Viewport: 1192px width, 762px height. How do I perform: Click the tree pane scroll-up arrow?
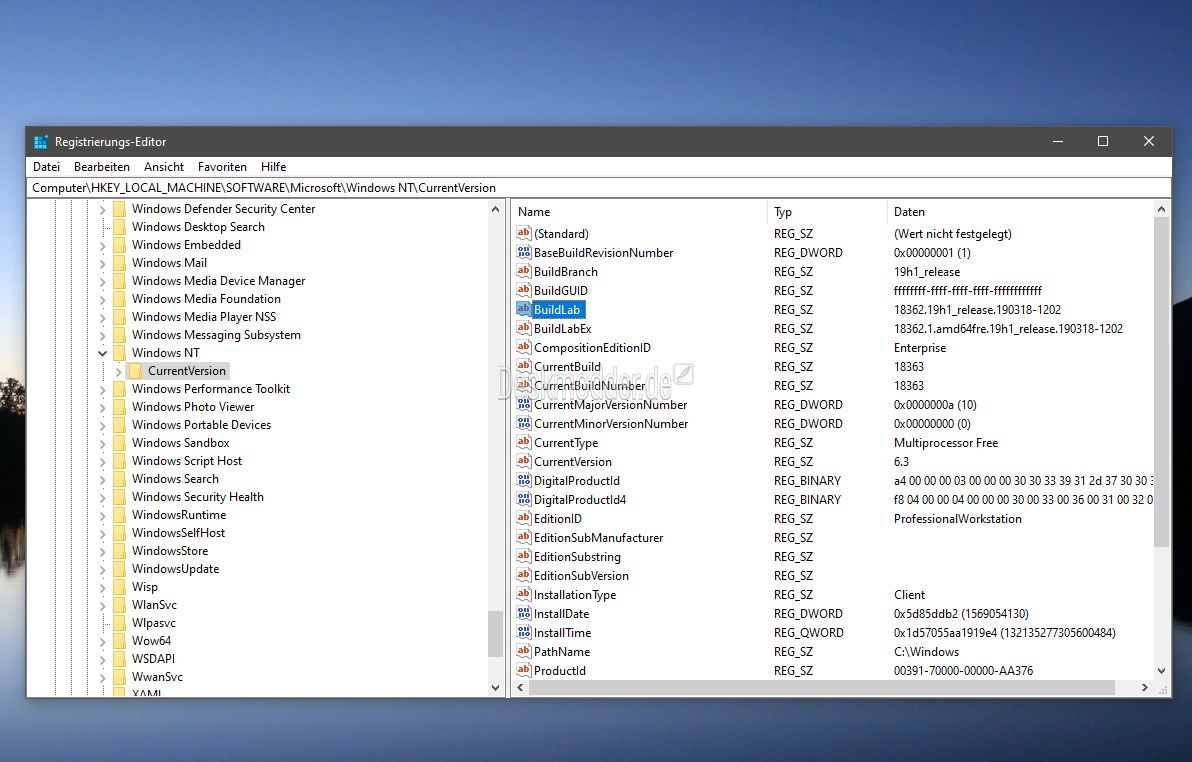coord(495,209)
